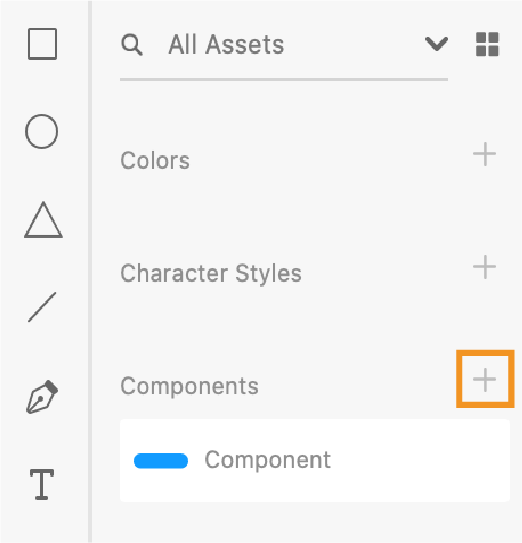Screen dimensions: 522x543
Task: Click the blue component thumbnail
Action: click(x=161, y=461)
